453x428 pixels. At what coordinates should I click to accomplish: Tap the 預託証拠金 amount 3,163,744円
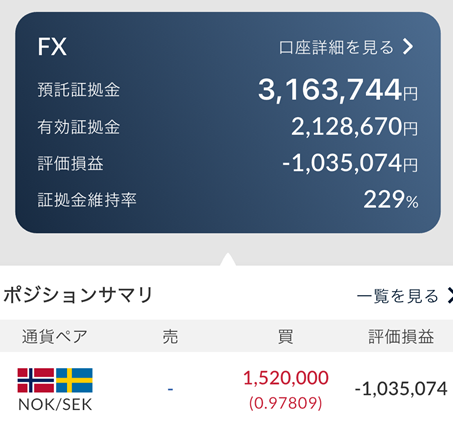[x=338, y=90]
